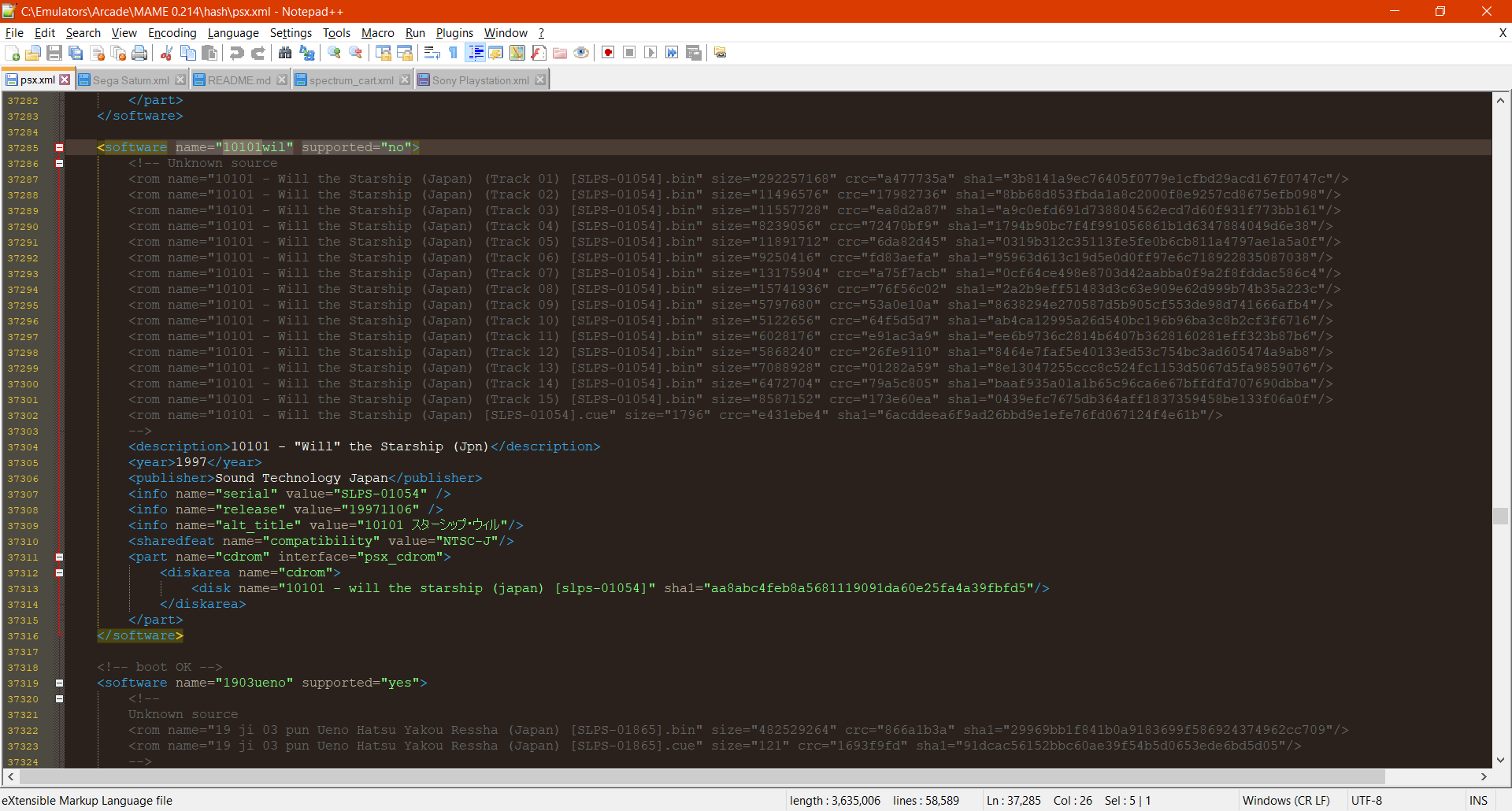Click the Paste toolbar icon
The image size is (1512, 811).
[x=209, y=53]
